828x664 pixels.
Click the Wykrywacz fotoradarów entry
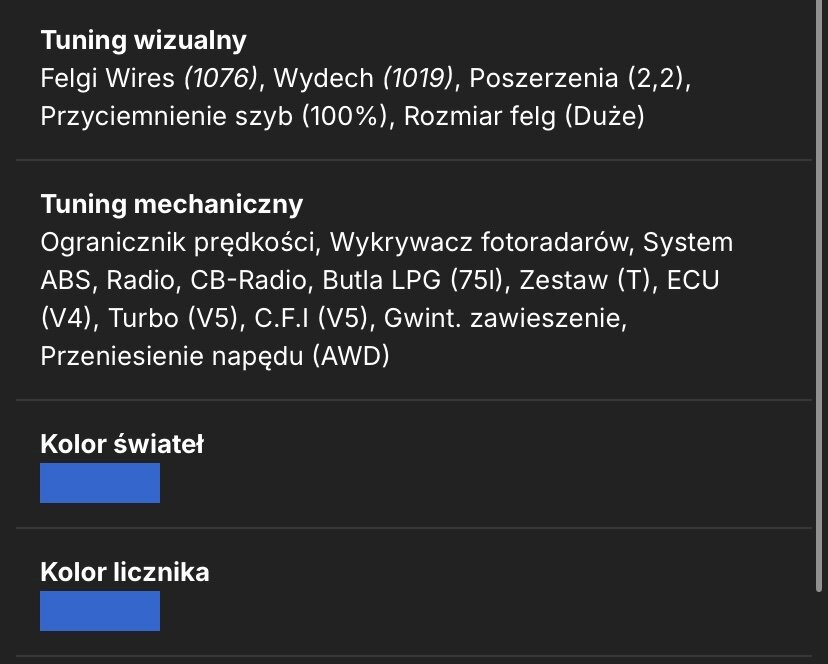click(x=479, y=242)
